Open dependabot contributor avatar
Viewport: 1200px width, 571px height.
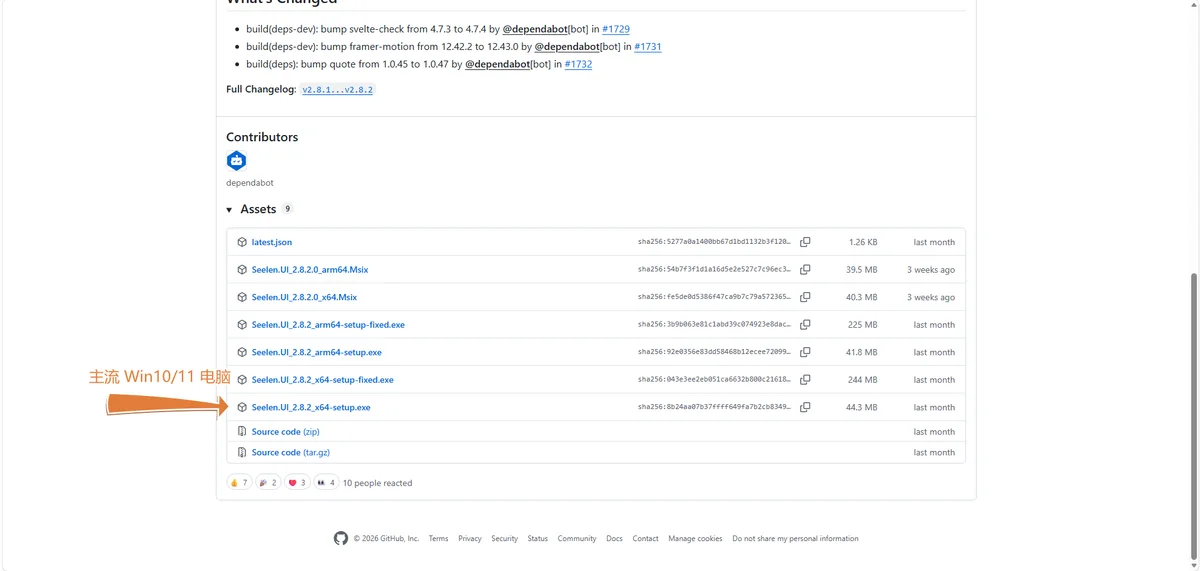tap(236, 160)
